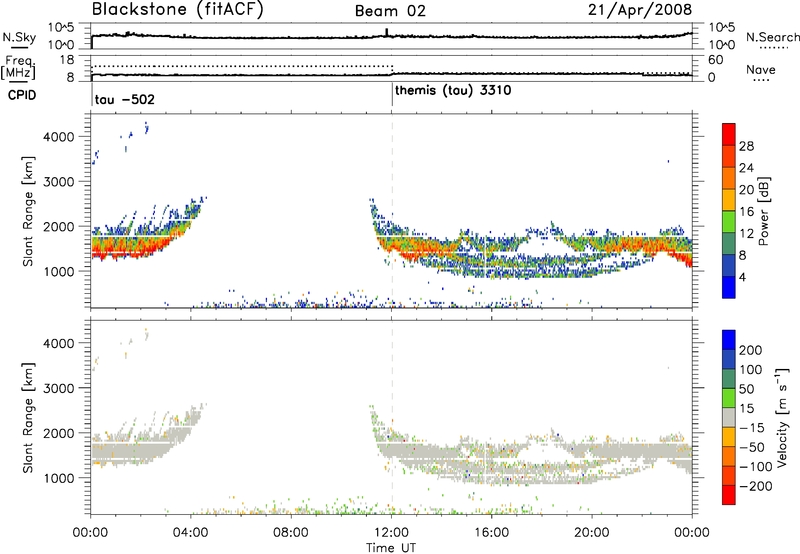Click the 04:00 time tick label

click(x=190, y=533)
